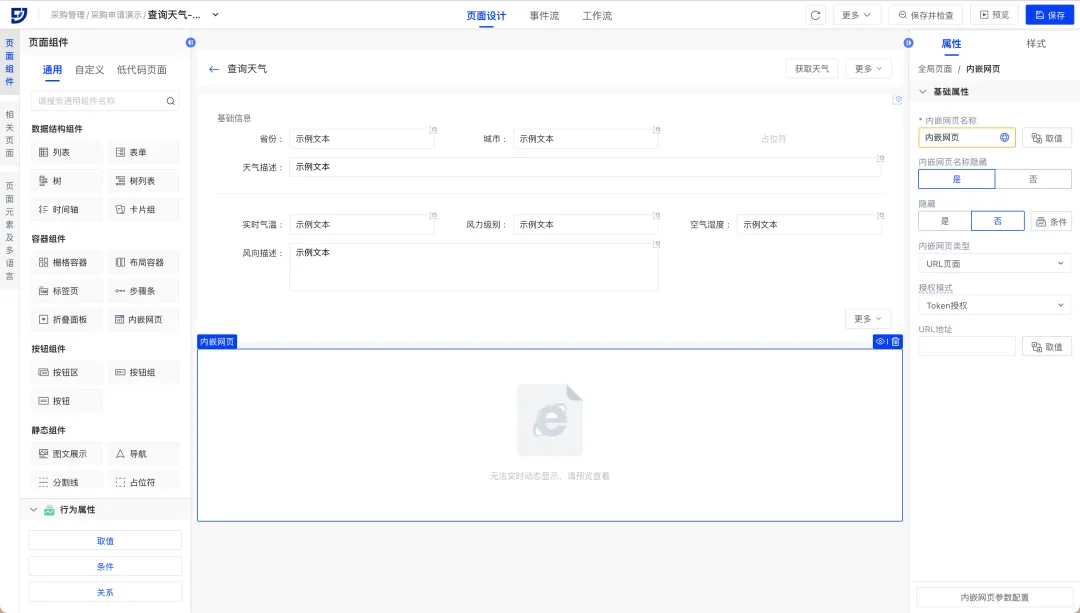The width and height of the screenshot is (1080, 613).
Task: Select the 时间轴 component
Action: 67,209
